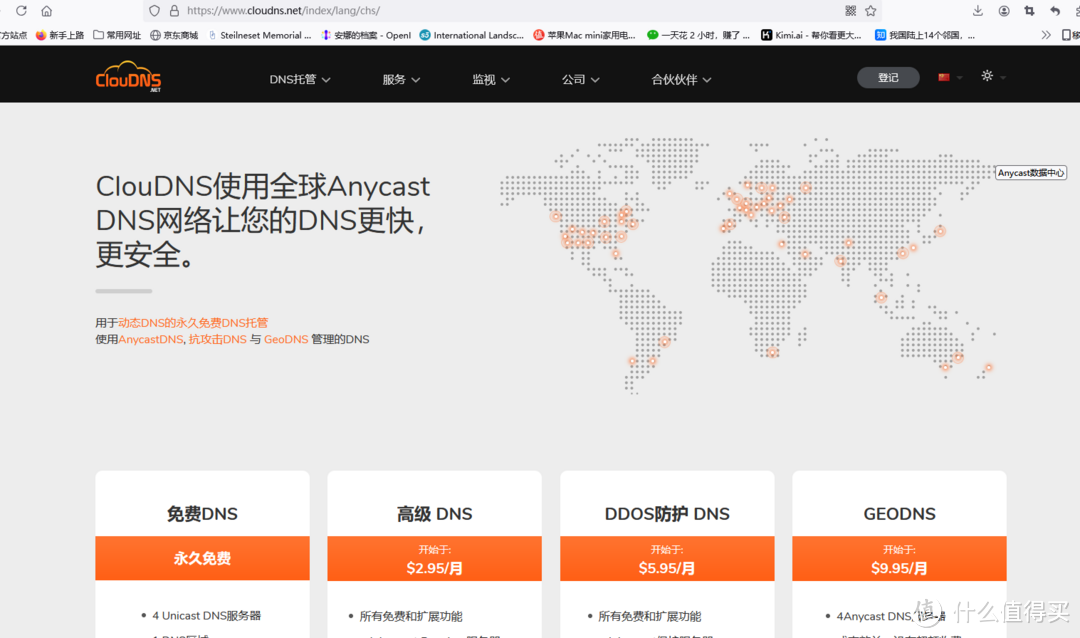The height and width of the screenshot is (638, 1080).
Task: Click the ClouDNS logo
Action: (x=128, y=79)
